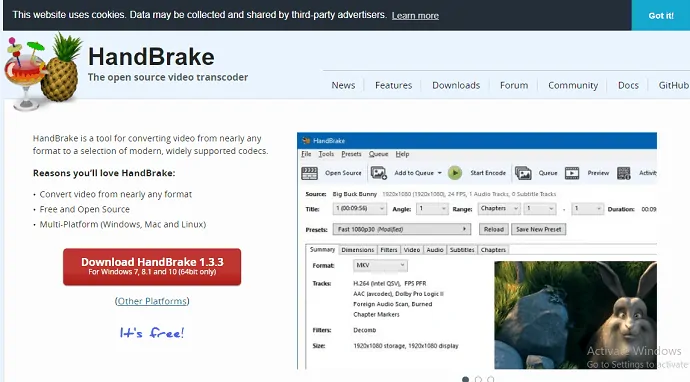The height and width of the screenshot is (382, 690).
Task: Click the Activity log icon
Action: click(624, 173)
